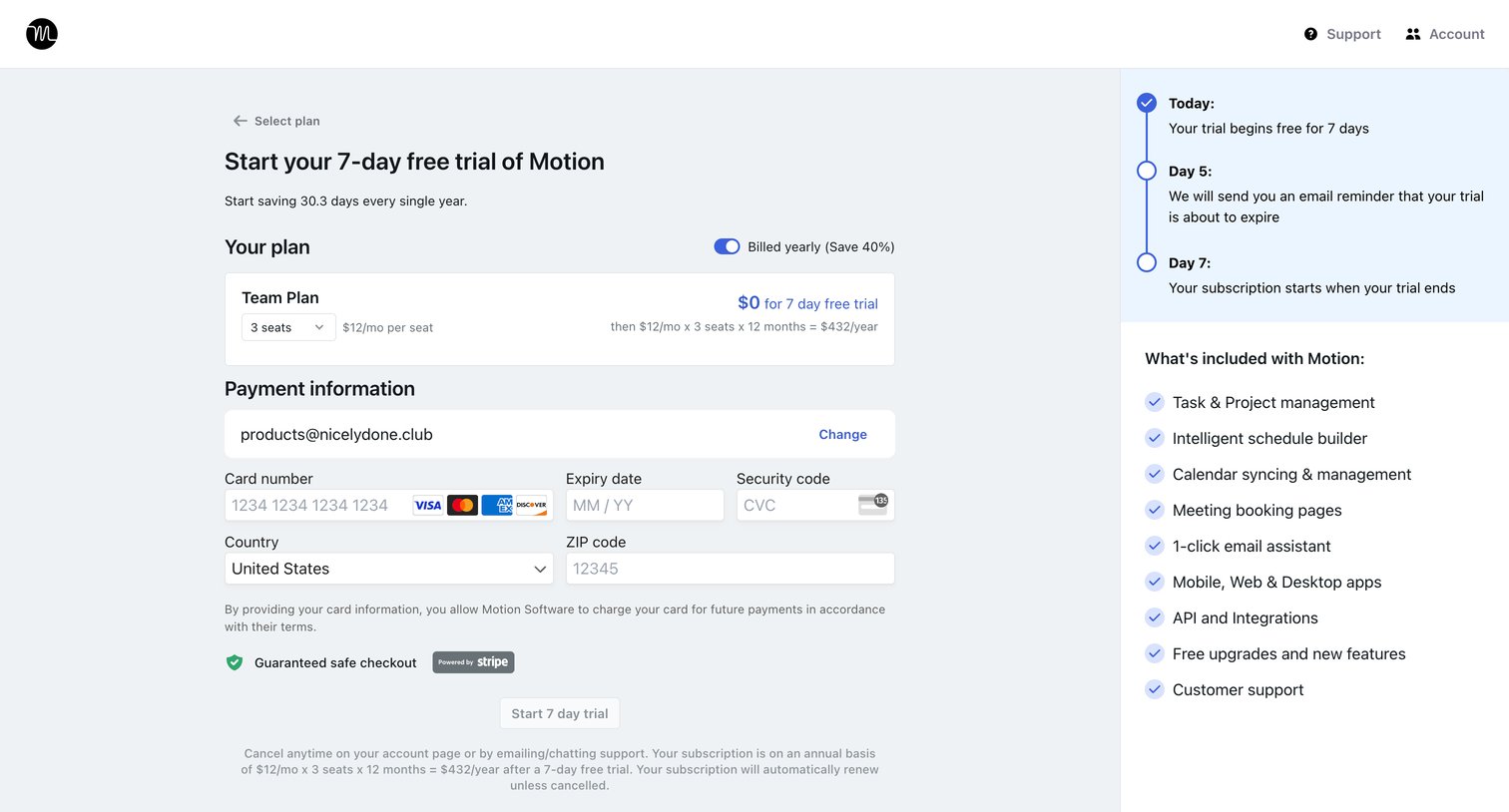Viewport: 1509px width, 812px height.
Task: Open the 3 seats dropdown
Action: 288,327
